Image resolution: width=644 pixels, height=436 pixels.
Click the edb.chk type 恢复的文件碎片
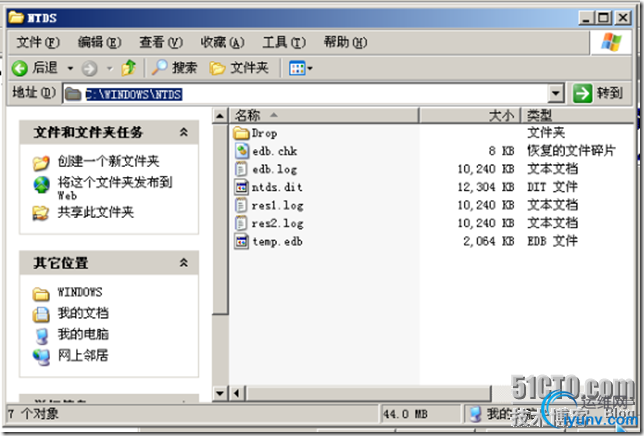(571, 151)
